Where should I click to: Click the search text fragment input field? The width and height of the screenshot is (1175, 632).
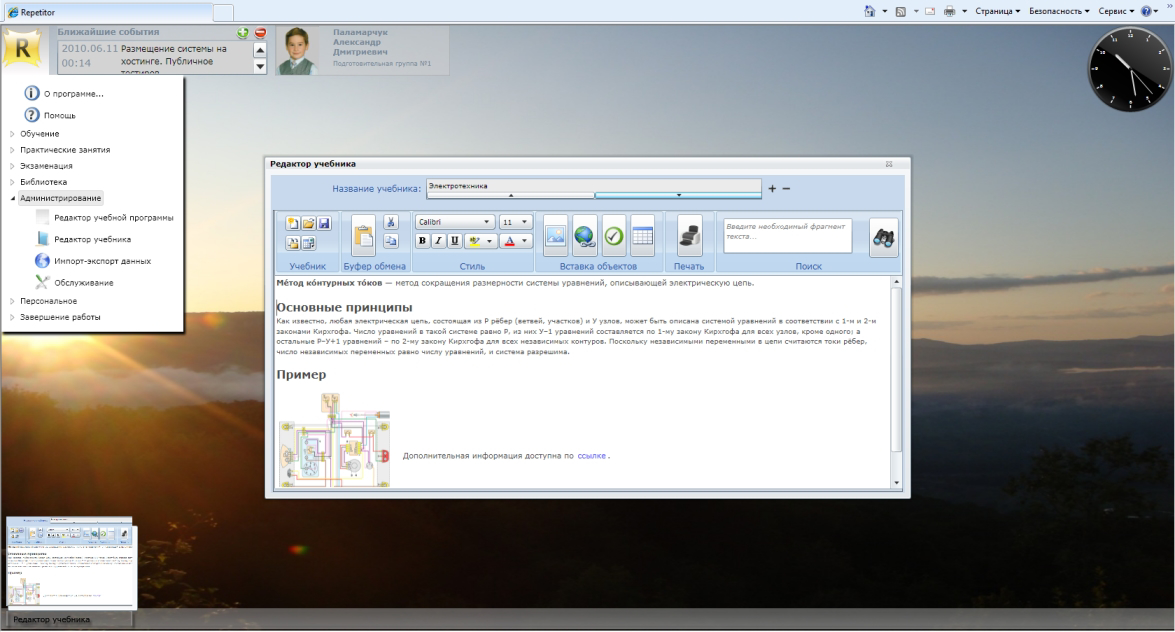[x=787, y=236]
